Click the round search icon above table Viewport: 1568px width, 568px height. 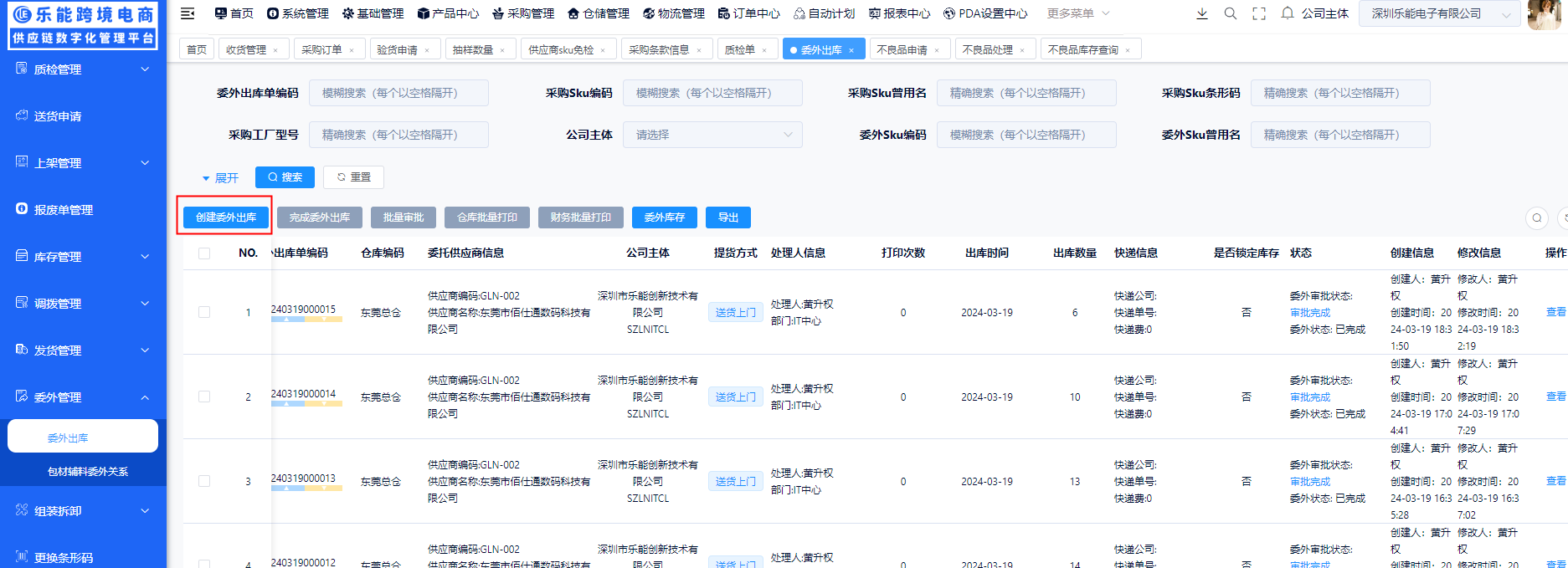point(1537,218)
